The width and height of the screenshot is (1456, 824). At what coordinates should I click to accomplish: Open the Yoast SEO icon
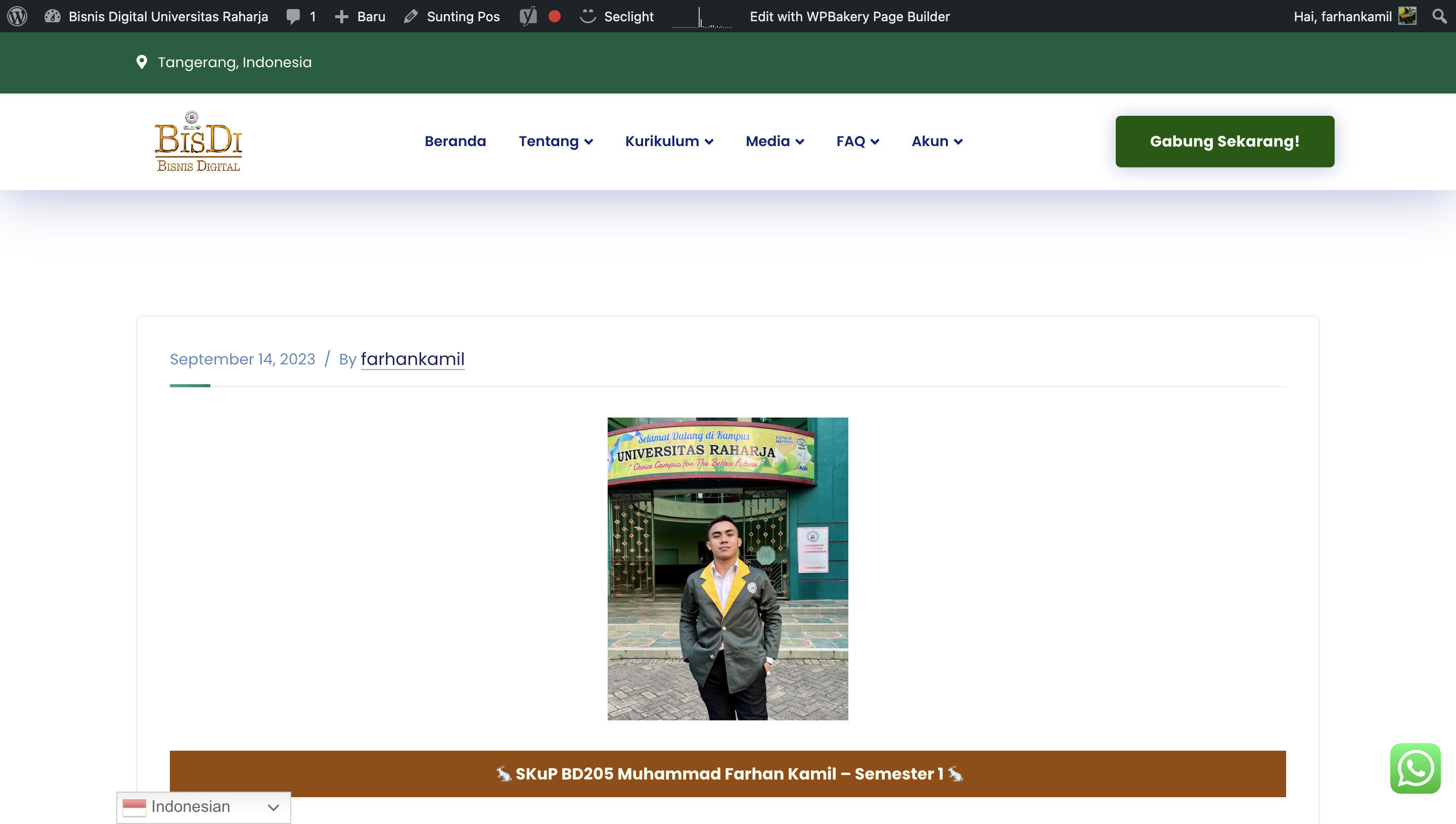pyautogui.click(x=528, y=16)
